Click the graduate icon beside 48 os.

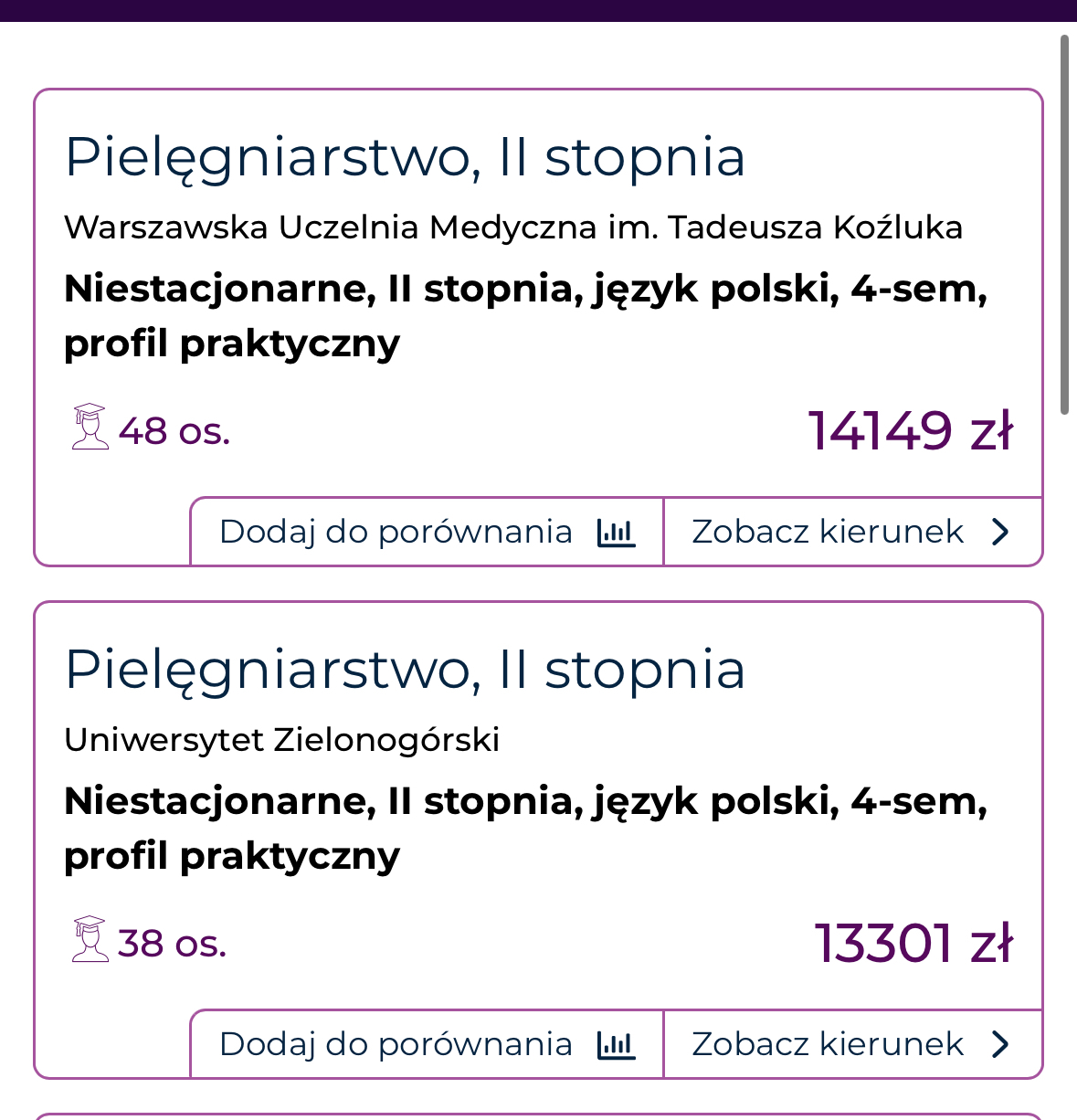tap(90, 427)
